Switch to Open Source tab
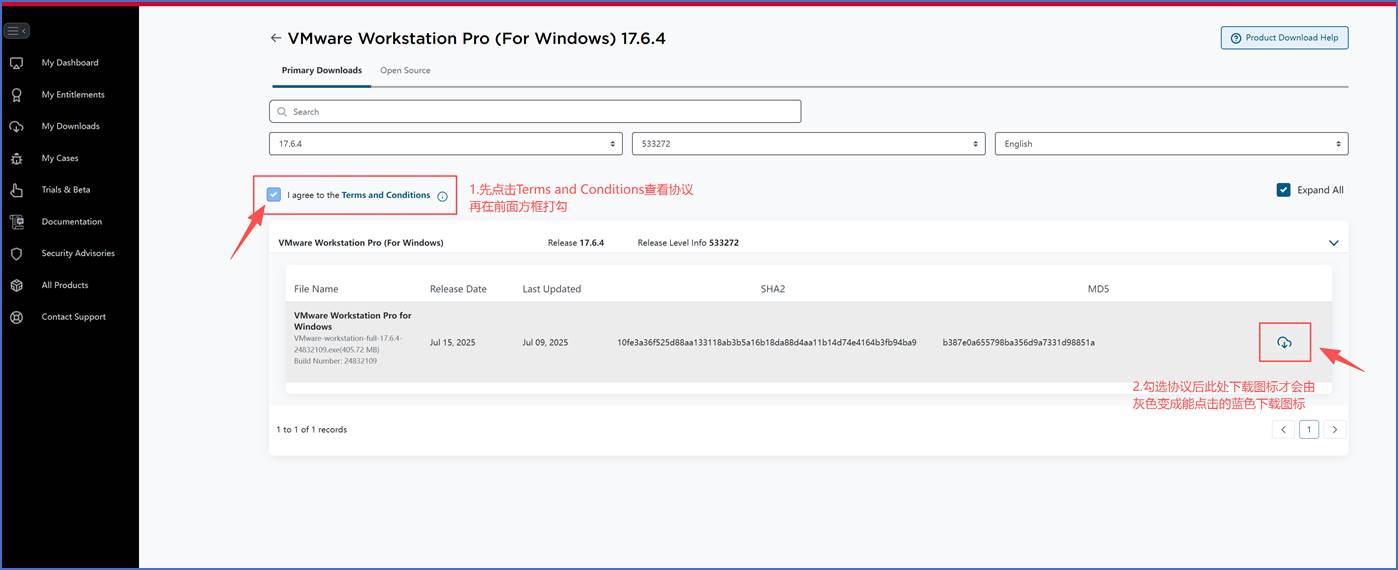This screenshot has width=1398, height=570. [x=405, y=71]
